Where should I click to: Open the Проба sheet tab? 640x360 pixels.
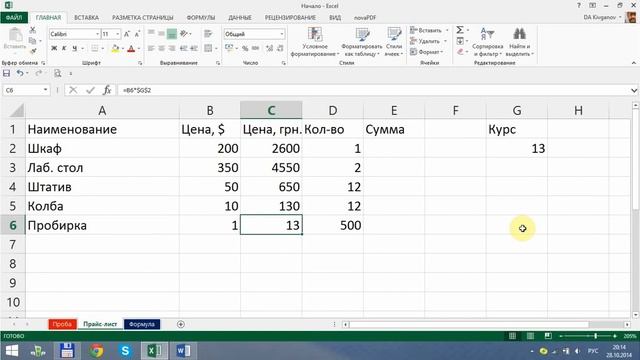pyautogui.click(x=62, y=324)
